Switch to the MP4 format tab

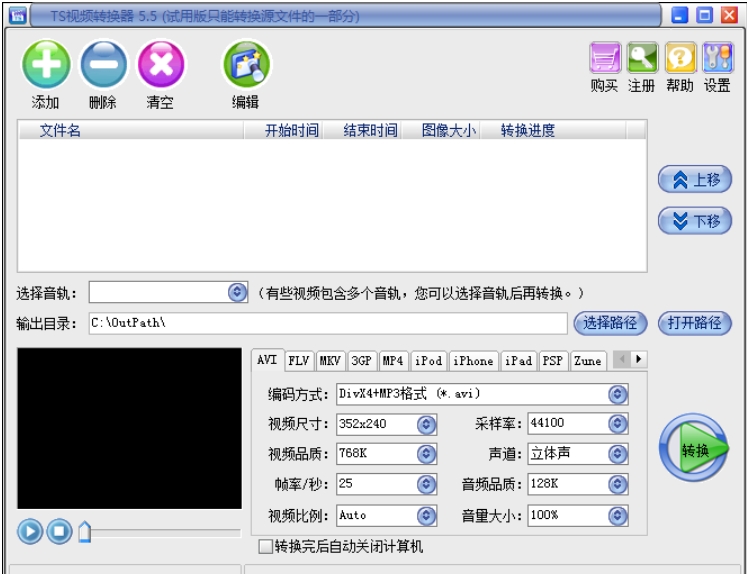(x=393, y=361)
